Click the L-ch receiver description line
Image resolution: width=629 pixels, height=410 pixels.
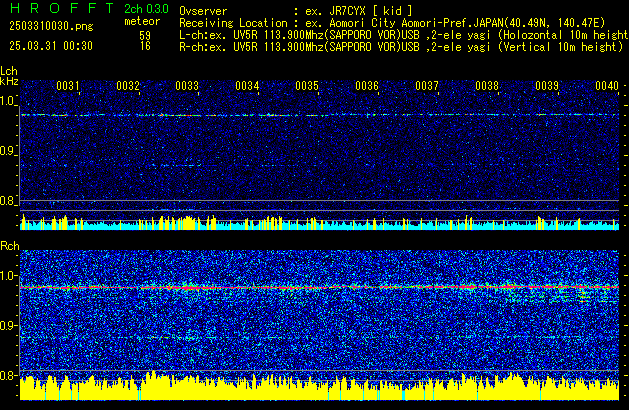pos(404,35)
